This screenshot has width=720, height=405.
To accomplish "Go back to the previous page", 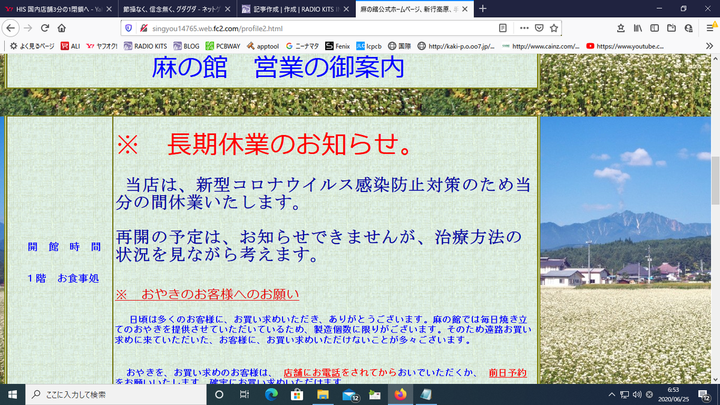I will (x=11, y=28).
